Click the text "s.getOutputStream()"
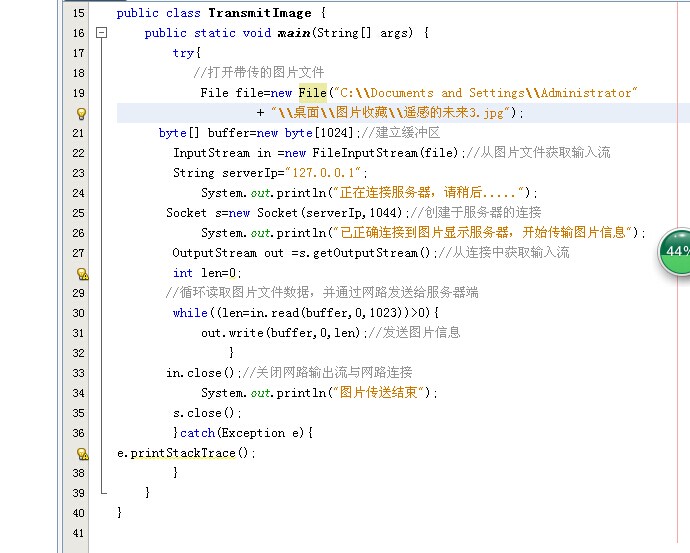This screenshot has height=553, width=690. click(x=364, y=253)
